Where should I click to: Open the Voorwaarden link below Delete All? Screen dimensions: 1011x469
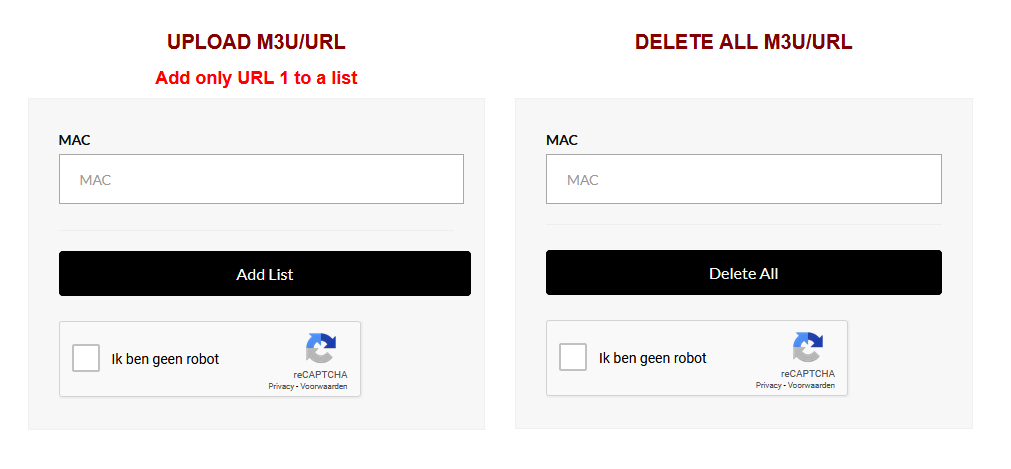pyautogui.click(x=811, y=385)
